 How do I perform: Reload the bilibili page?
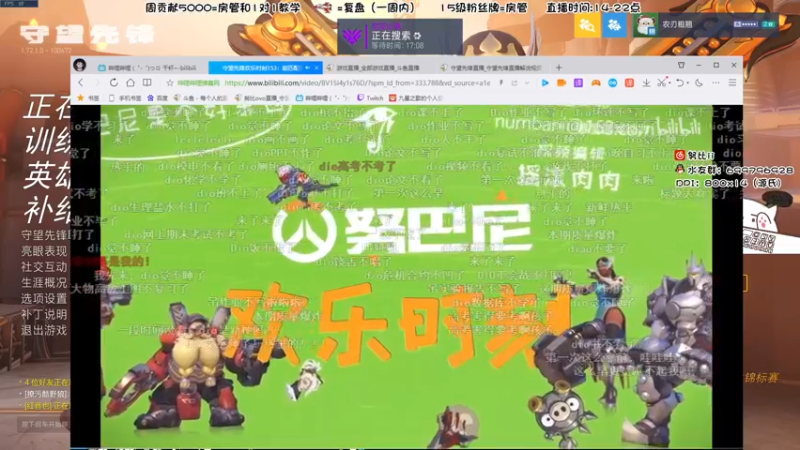click(114, 83)
